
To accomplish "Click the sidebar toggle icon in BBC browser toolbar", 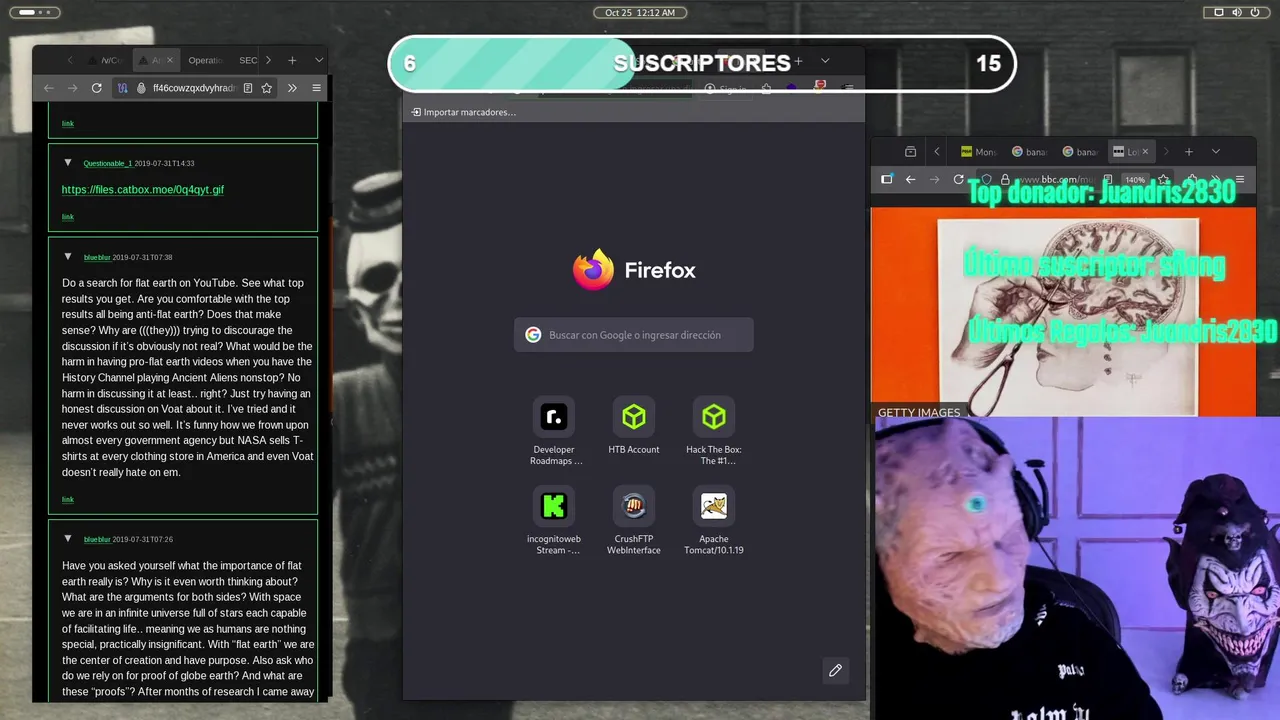I will click(x=886, y=180).
